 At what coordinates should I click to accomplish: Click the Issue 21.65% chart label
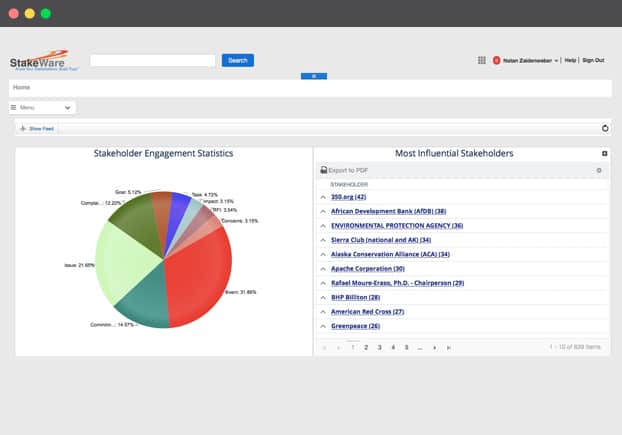pos(79,265)
